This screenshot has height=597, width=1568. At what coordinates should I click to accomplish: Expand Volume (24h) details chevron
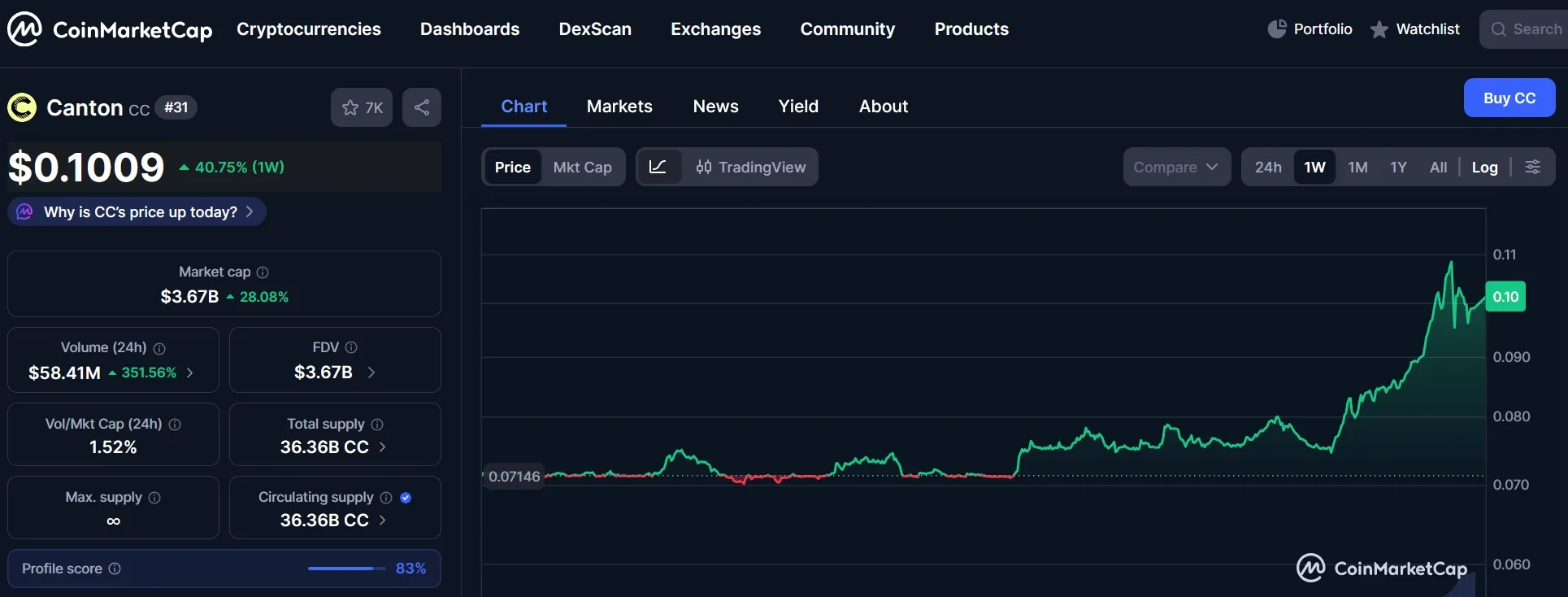pyautogui.click(x=190, y=373)
